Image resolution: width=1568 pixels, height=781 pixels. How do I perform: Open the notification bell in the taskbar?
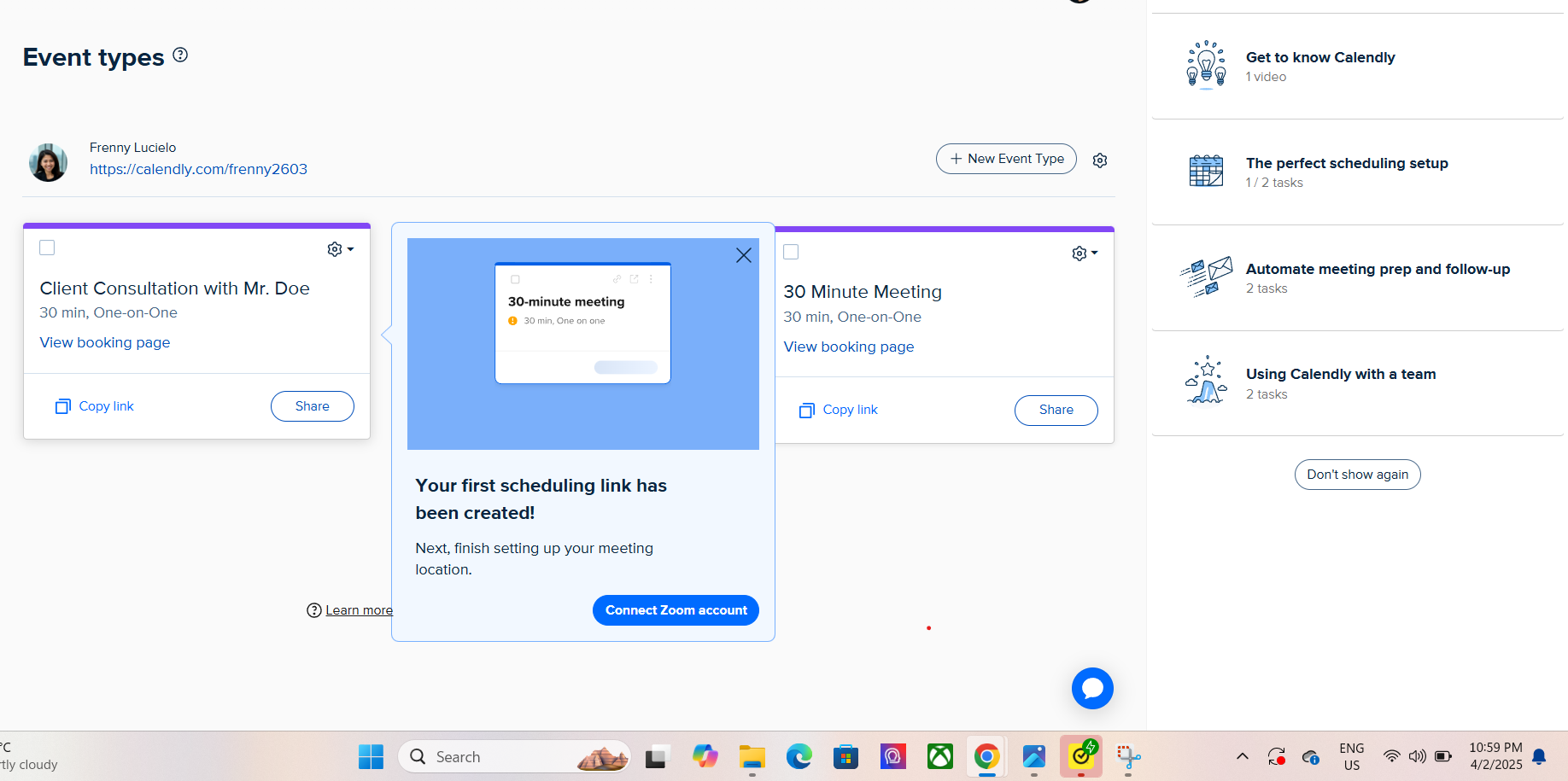1539,756
